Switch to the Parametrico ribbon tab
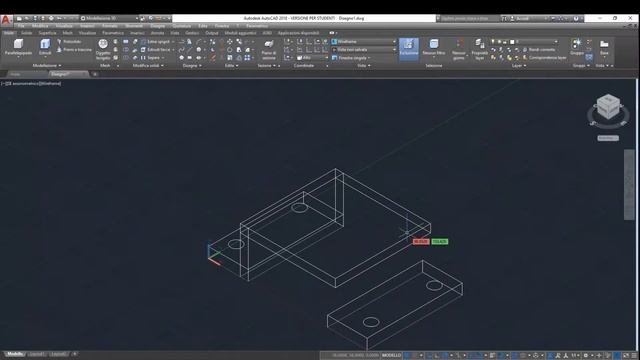Image resolution: width=640 pixels, height=360 pixels. tap(113, 33)
